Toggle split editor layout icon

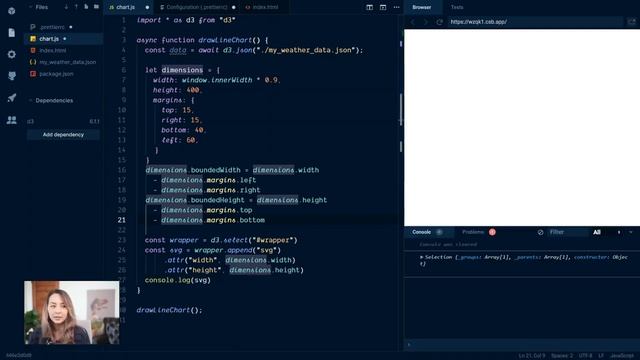pos(369,7)
